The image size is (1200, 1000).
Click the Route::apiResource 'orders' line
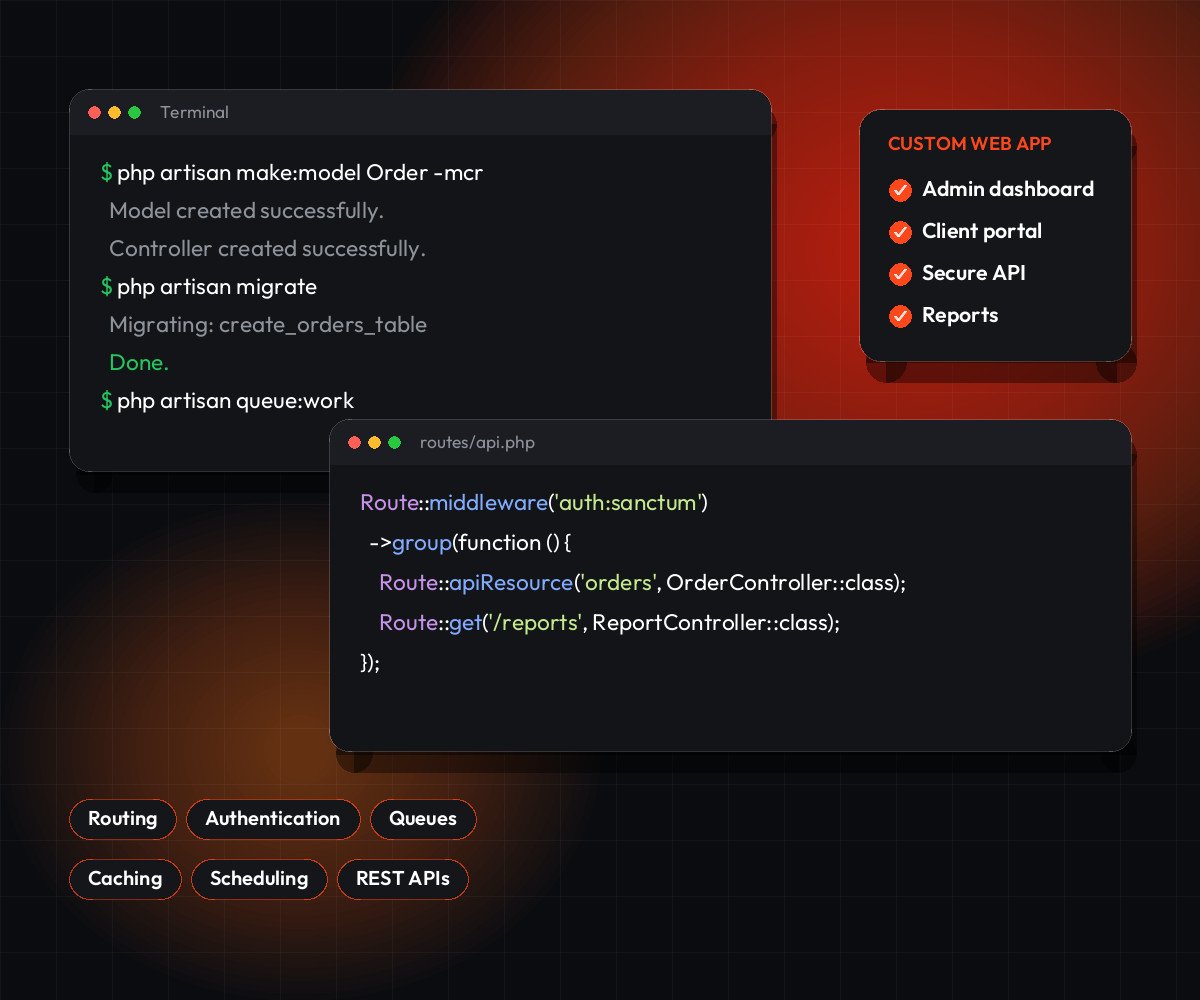(x=642, y=583)
